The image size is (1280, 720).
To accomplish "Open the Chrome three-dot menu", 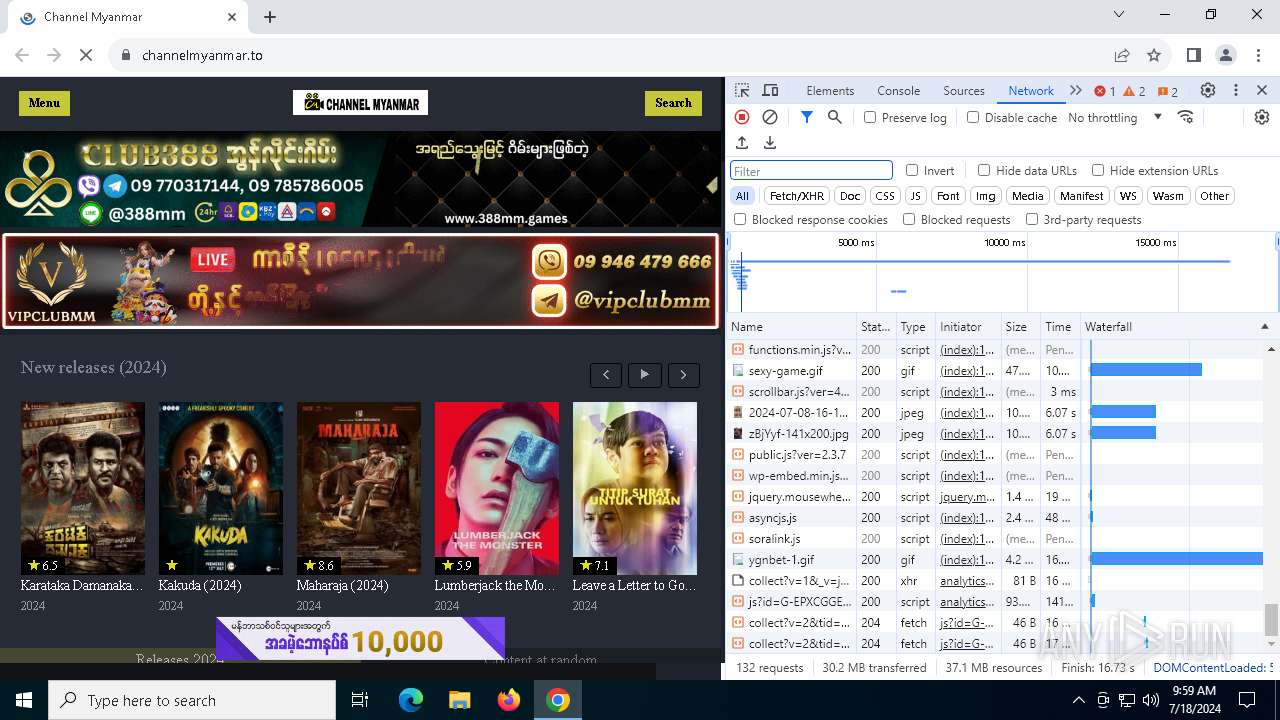I will click(x=1258, y=55).
